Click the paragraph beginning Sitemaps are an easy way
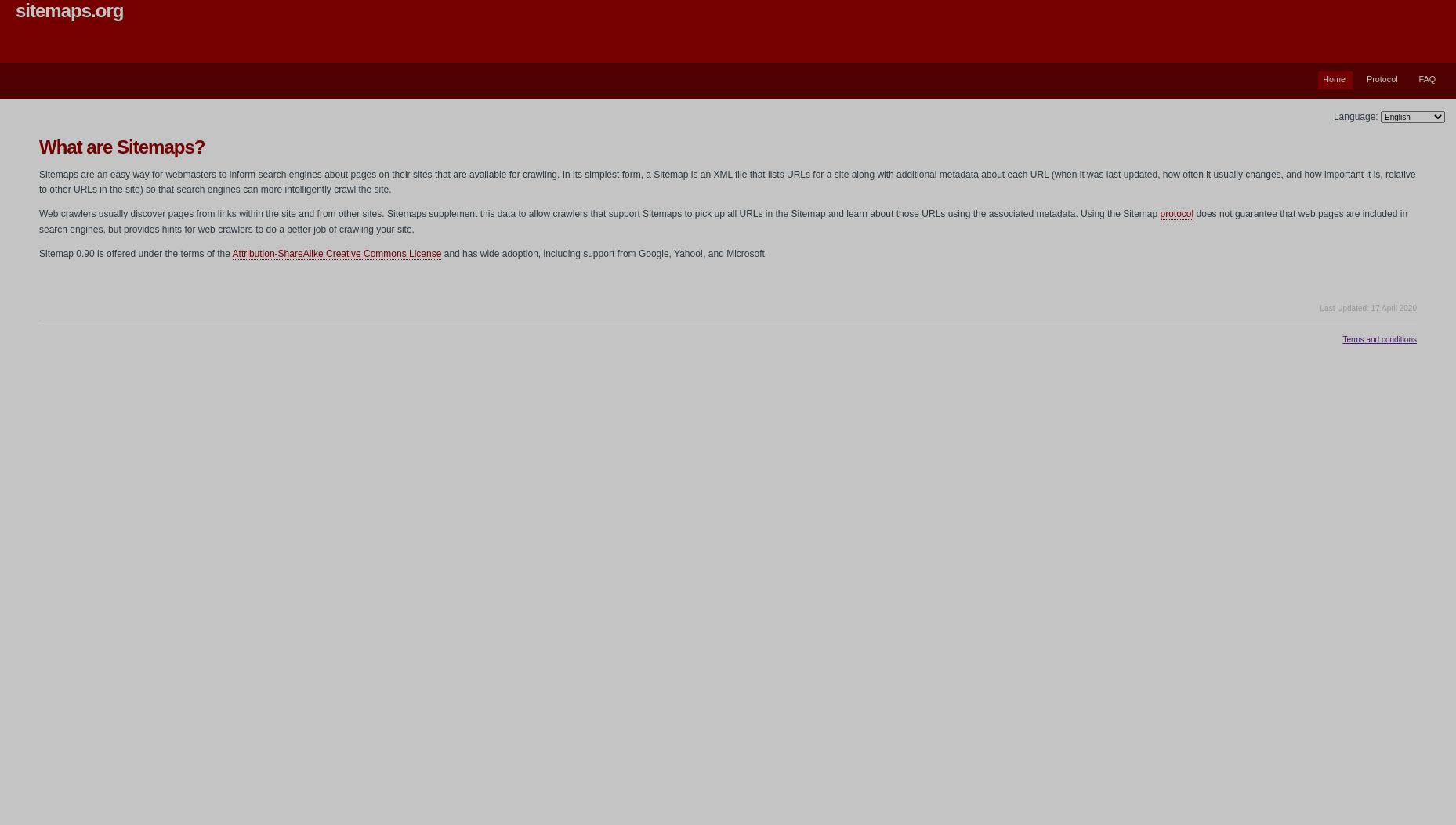 [727, 182]
